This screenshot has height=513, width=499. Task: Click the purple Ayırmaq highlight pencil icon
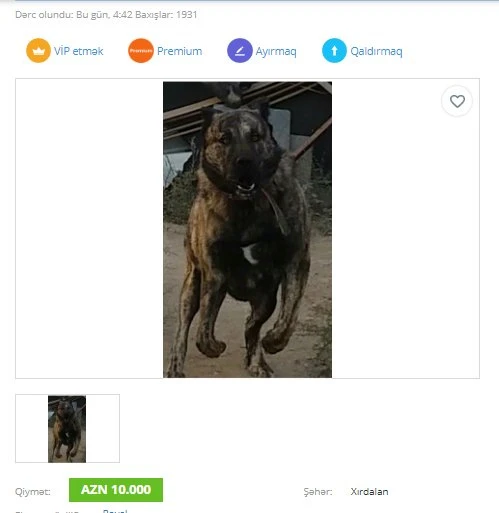240,51
